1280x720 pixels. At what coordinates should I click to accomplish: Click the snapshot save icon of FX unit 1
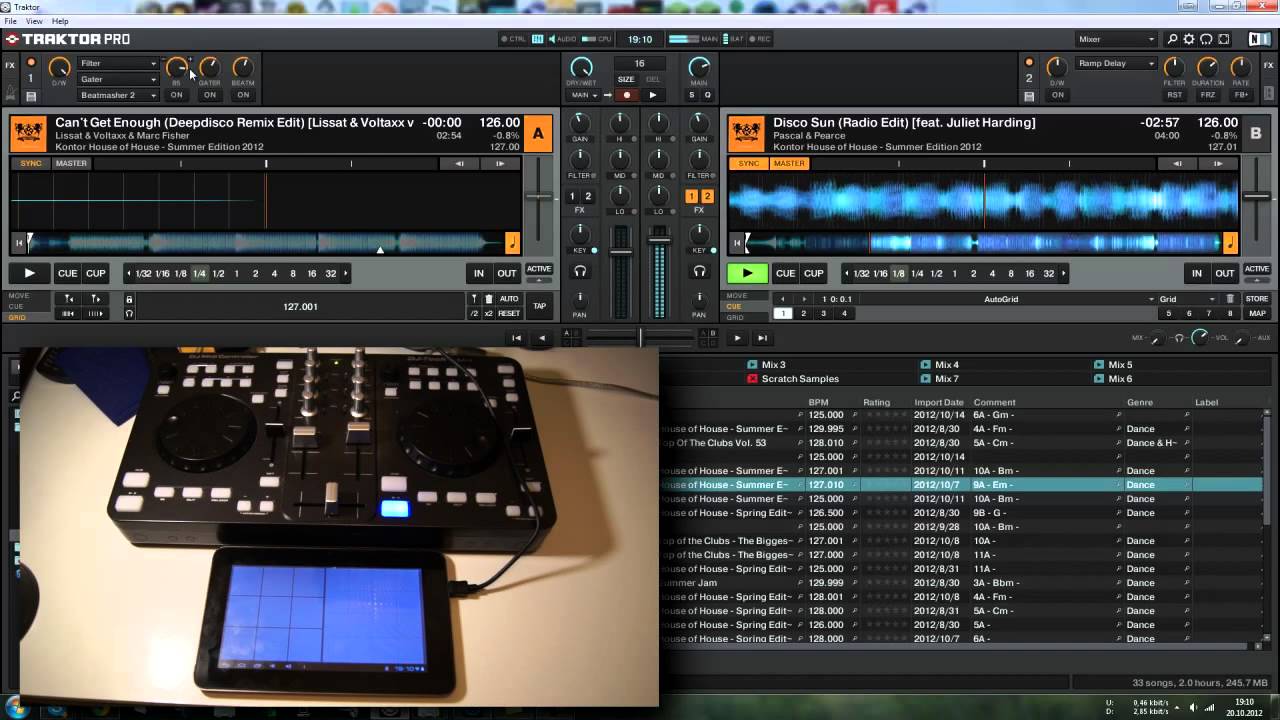tap(31, 96)
